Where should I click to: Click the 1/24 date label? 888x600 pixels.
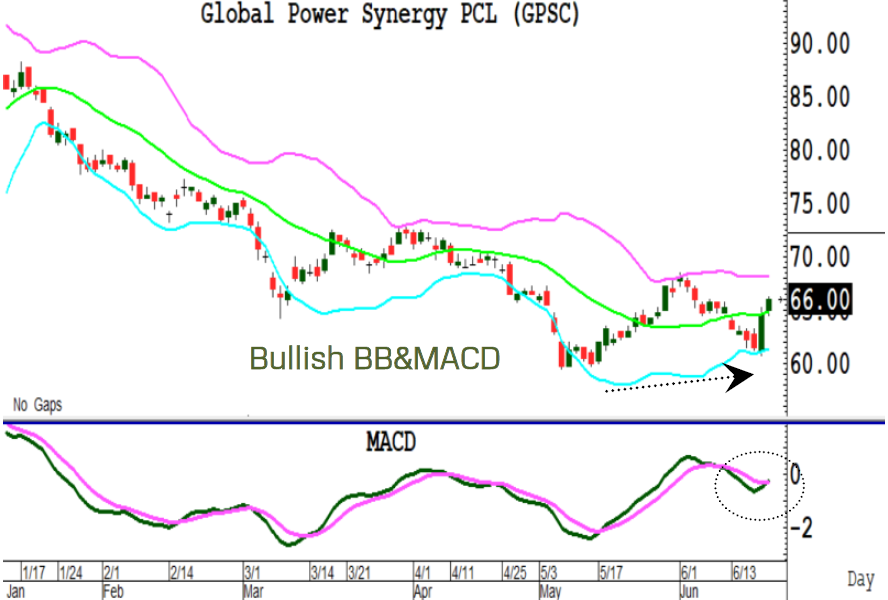[71, 573]
